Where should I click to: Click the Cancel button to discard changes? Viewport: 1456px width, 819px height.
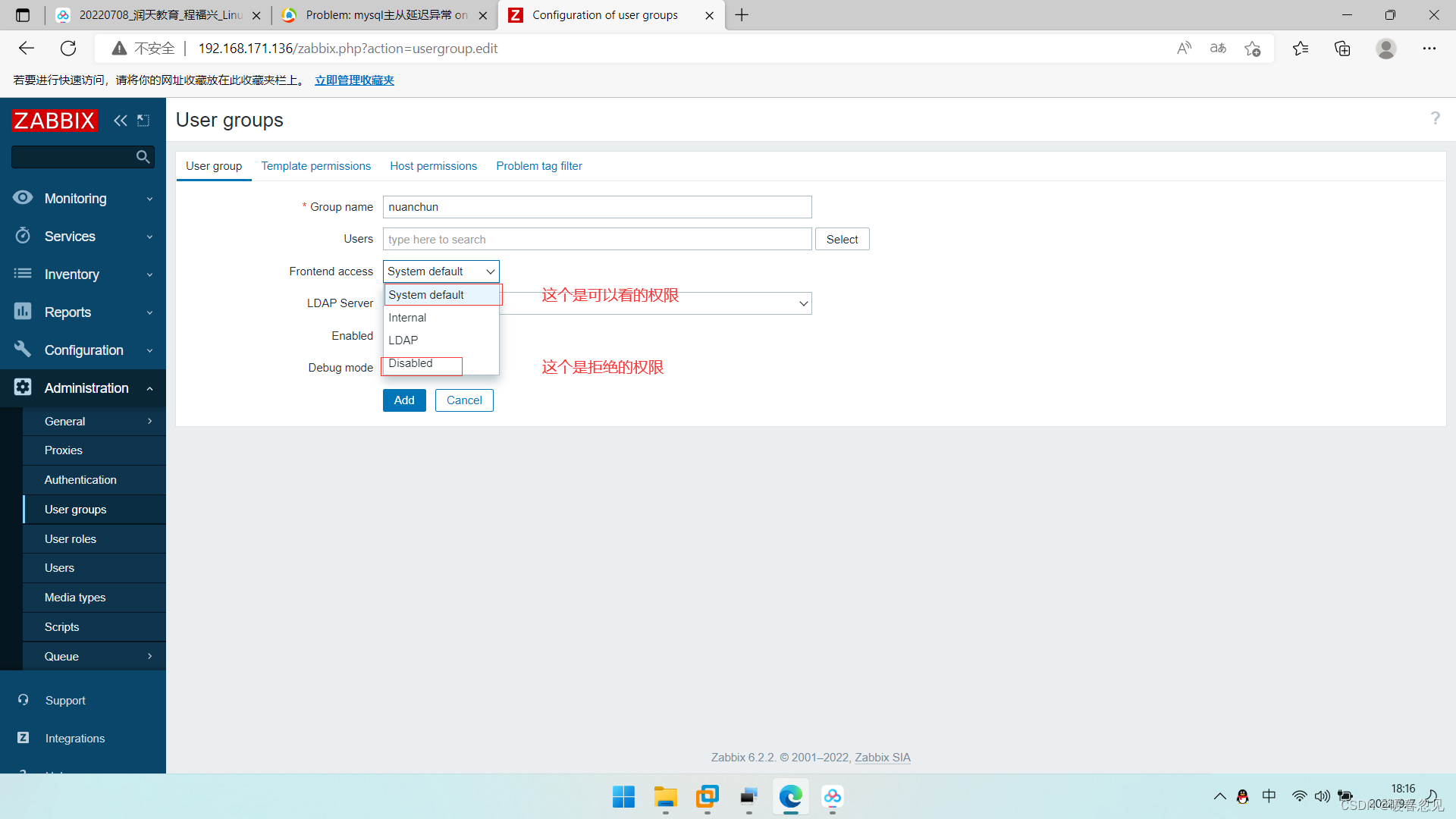click(463, 400)
